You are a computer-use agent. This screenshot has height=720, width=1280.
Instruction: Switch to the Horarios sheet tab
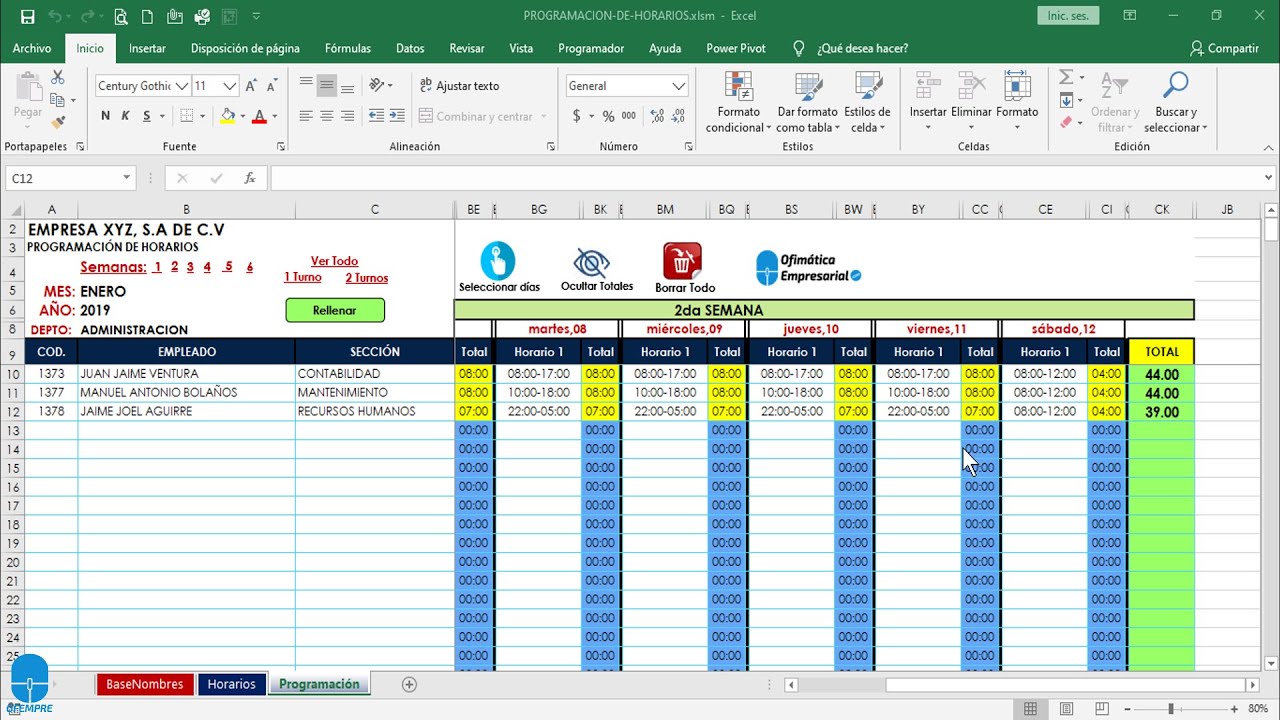click(x=231, y=685)
